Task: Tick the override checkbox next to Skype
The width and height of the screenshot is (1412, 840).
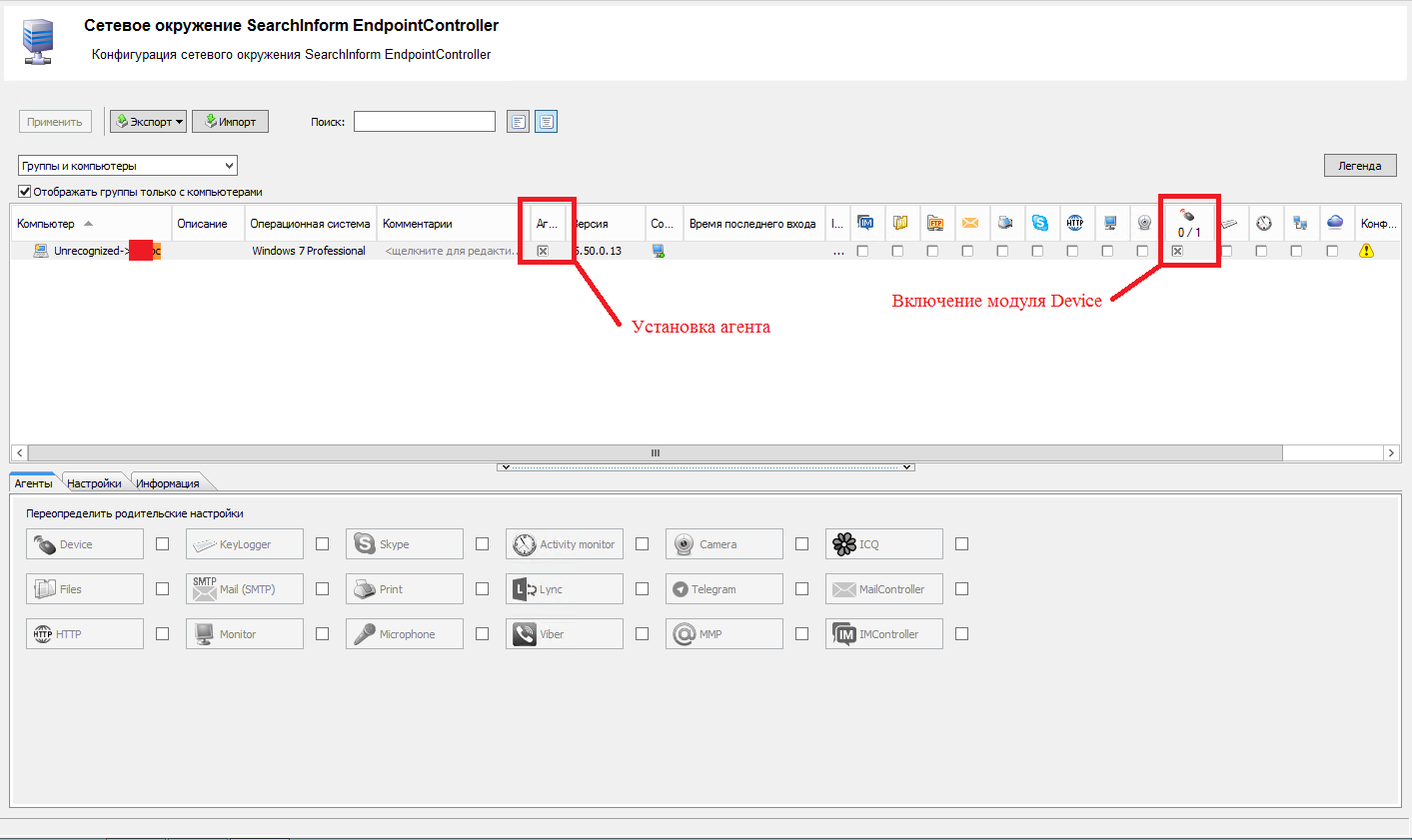Action: (483, 544)
